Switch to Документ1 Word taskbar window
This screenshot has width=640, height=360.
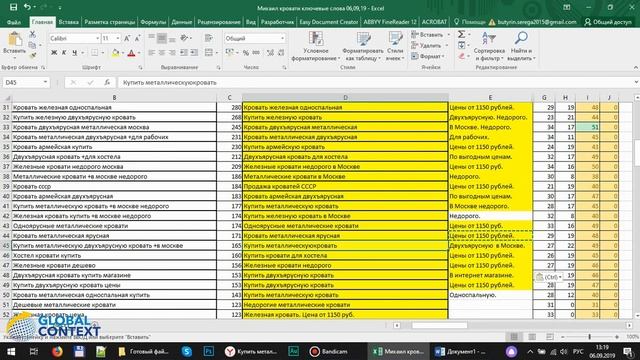tap(460, 351)
